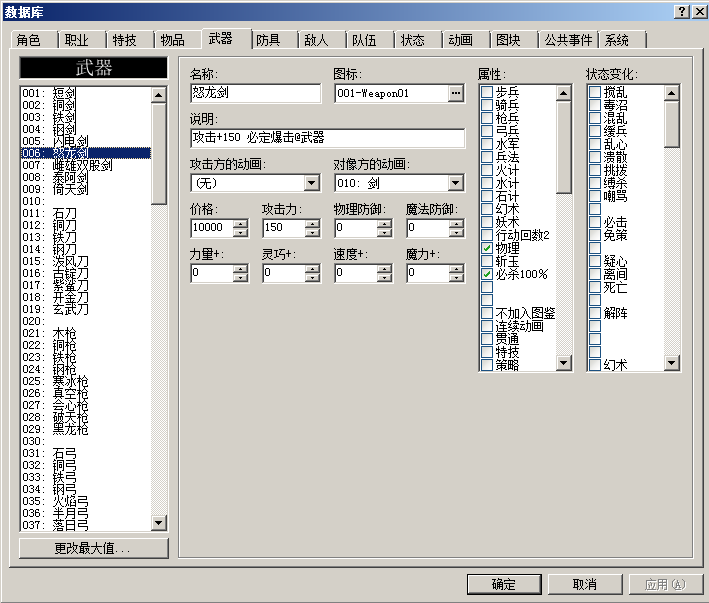
Task: Toggle 混乱 state change checkbox
Action: click(x=595, y=118)
